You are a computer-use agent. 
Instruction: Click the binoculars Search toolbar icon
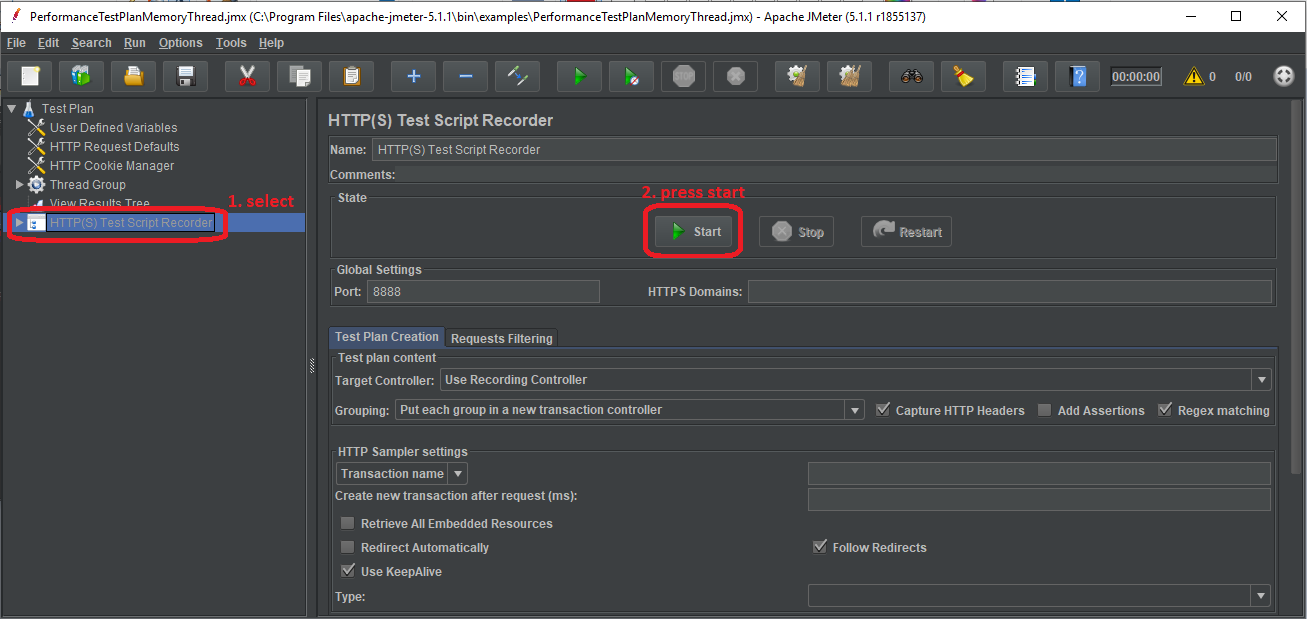coord(911,76)
